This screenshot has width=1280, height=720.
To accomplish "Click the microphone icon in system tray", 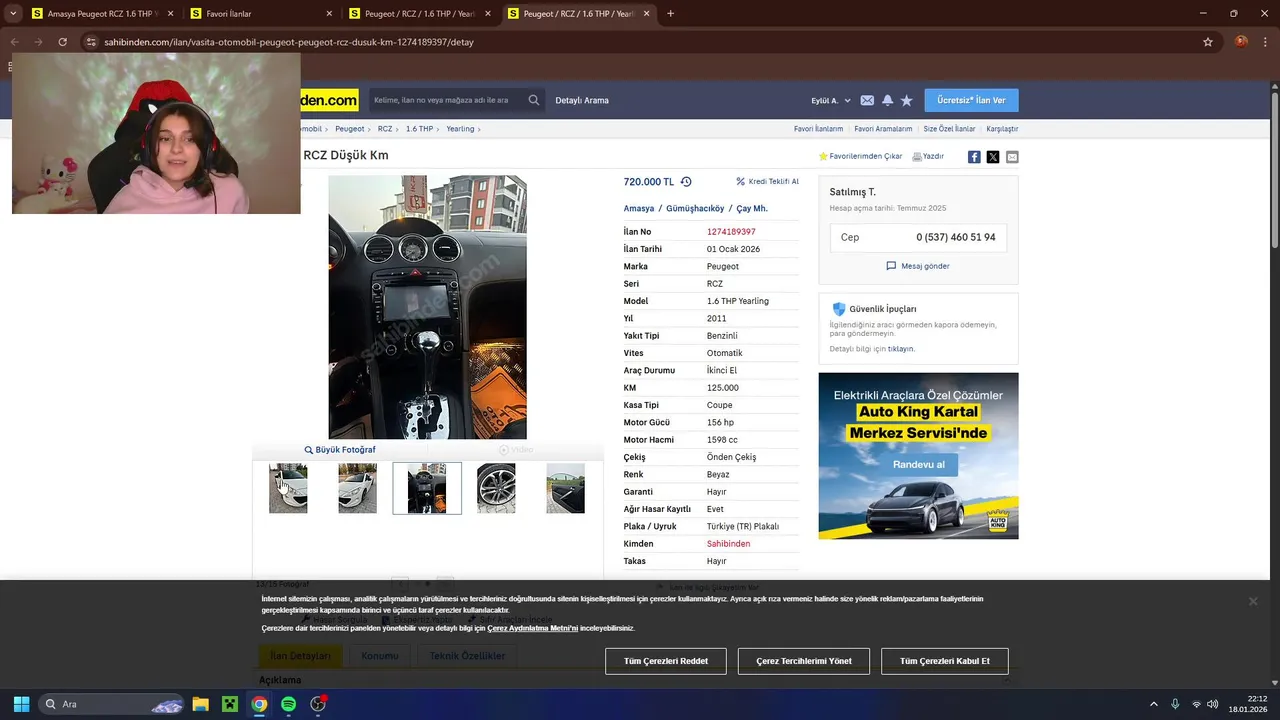I will click(1175, 704).
